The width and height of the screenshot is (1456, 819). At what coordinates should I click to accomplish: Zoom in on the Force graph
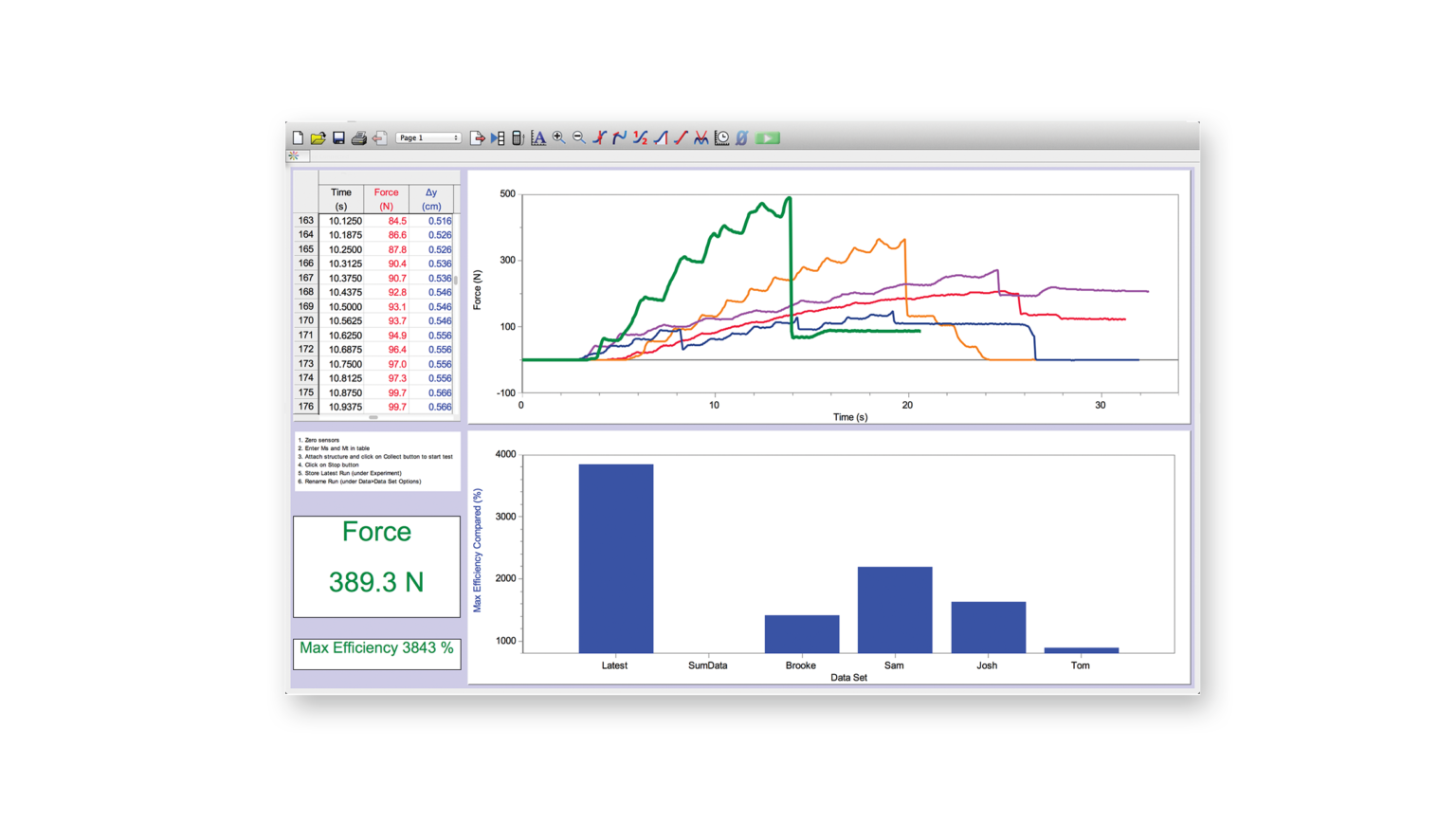[x=559, y=137]
